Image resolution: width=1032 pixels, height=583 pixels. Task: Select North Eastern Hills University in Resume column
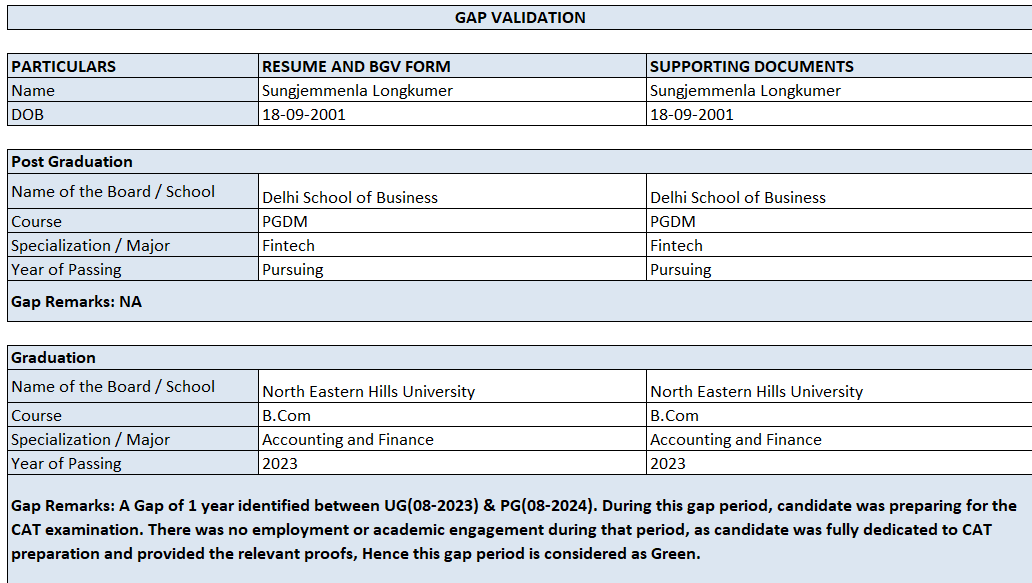click(x=369, y=392)
